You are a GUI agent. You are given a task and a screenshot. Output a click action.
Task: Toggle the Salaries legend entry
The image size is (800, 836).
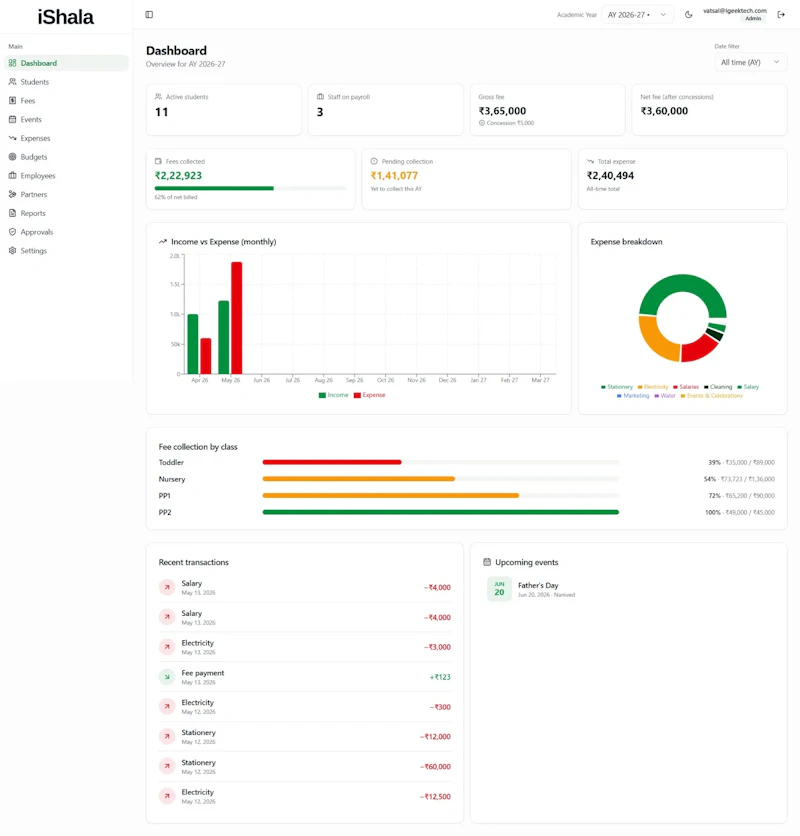pos(686,387)
